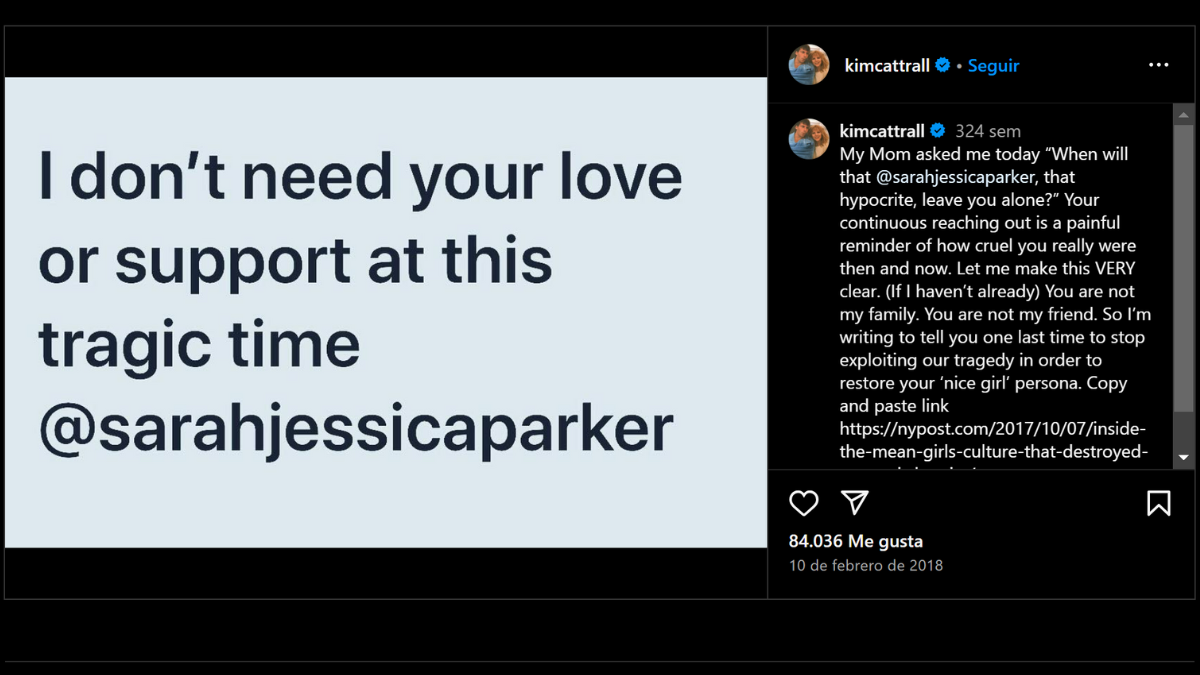
Task: Click the verified badge beside the caption username
Action: pyautogui.click(x=937, y=131)
